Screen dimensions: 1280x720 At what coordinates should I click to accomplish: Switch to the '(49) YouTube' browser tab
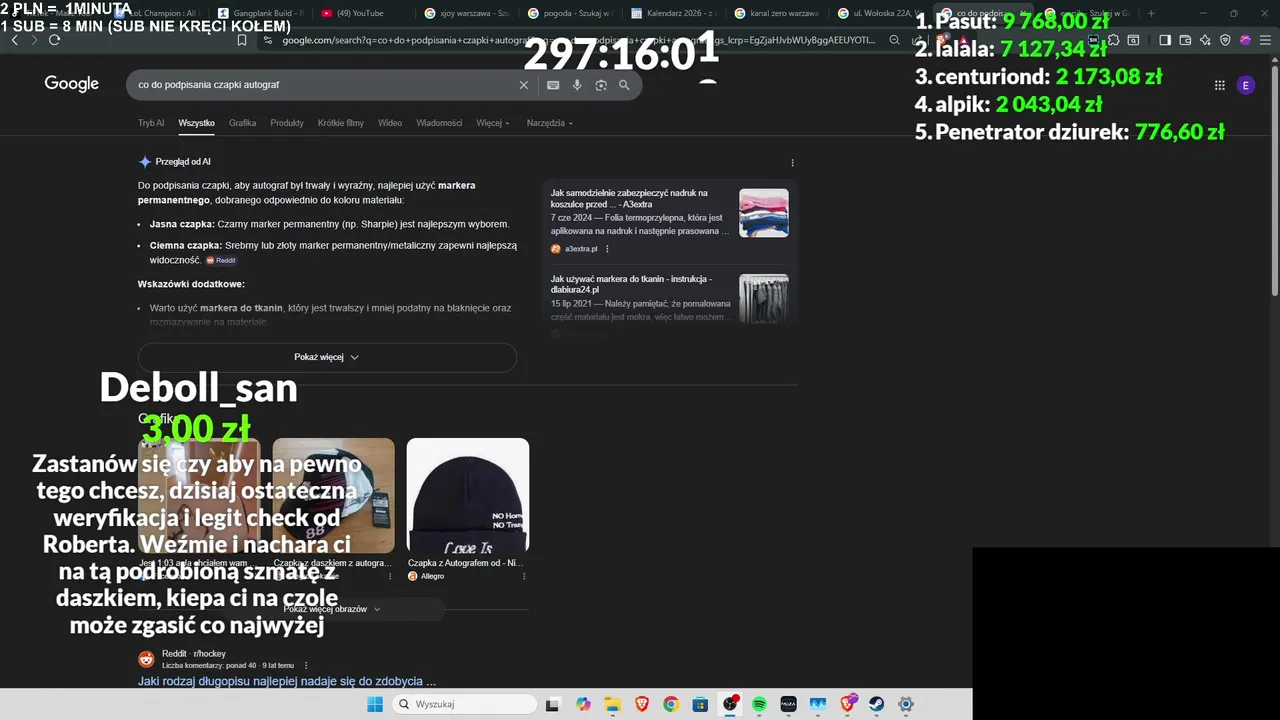point(360,13)
